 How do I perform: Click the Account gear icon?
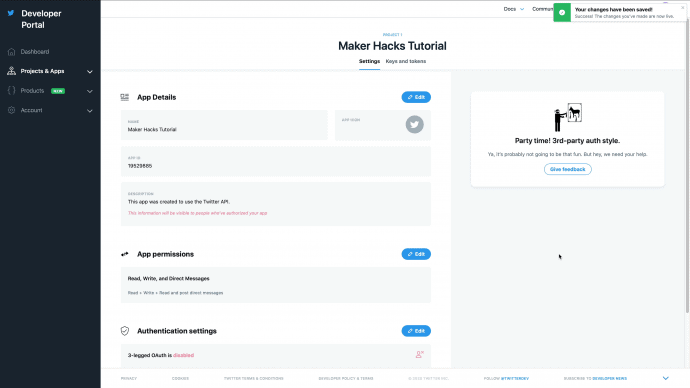click(x=11, y=110)
